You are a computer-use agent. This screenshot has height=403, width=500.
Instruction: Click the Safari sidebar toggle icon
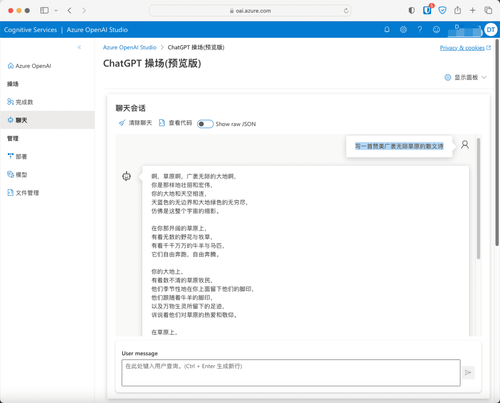(44, 10)
